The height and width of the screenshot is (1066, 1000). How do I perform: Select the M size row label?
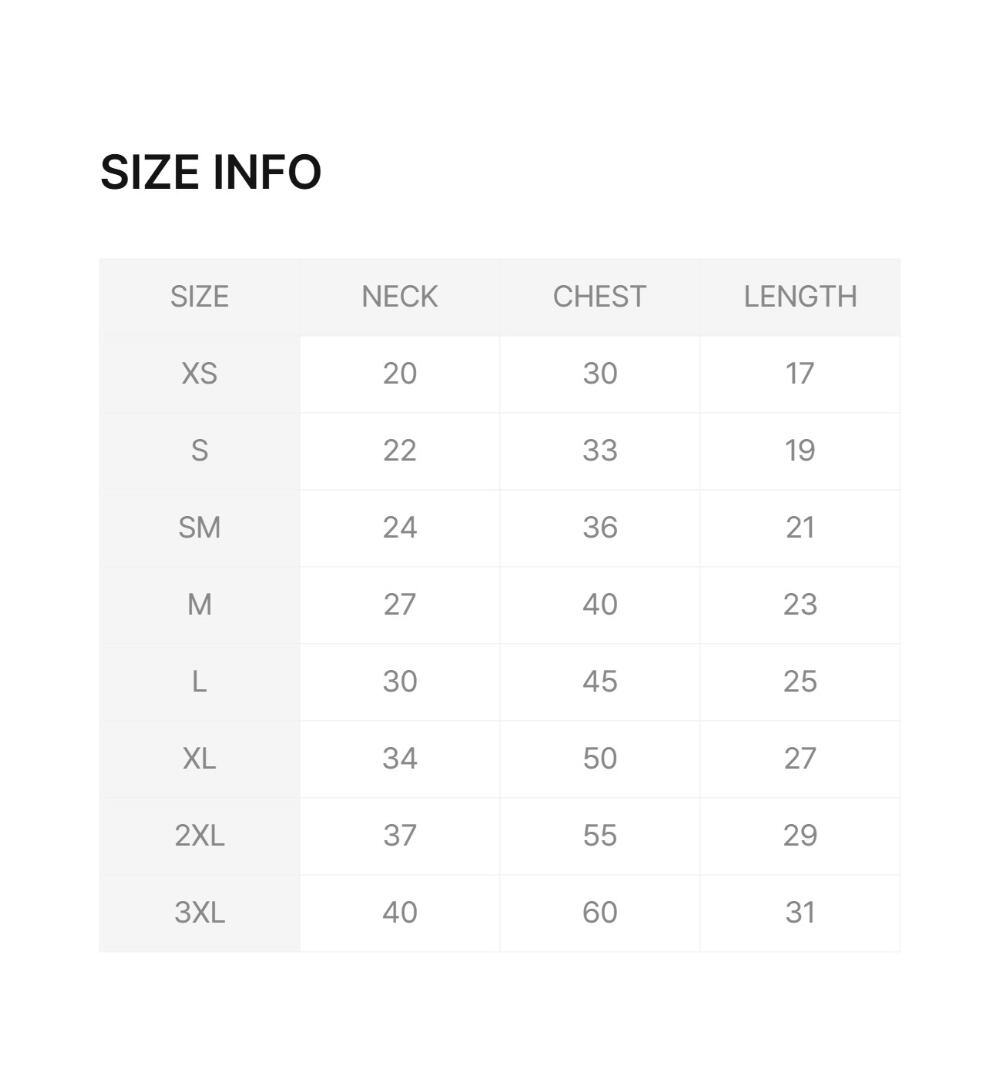click(x=199, y=605)
